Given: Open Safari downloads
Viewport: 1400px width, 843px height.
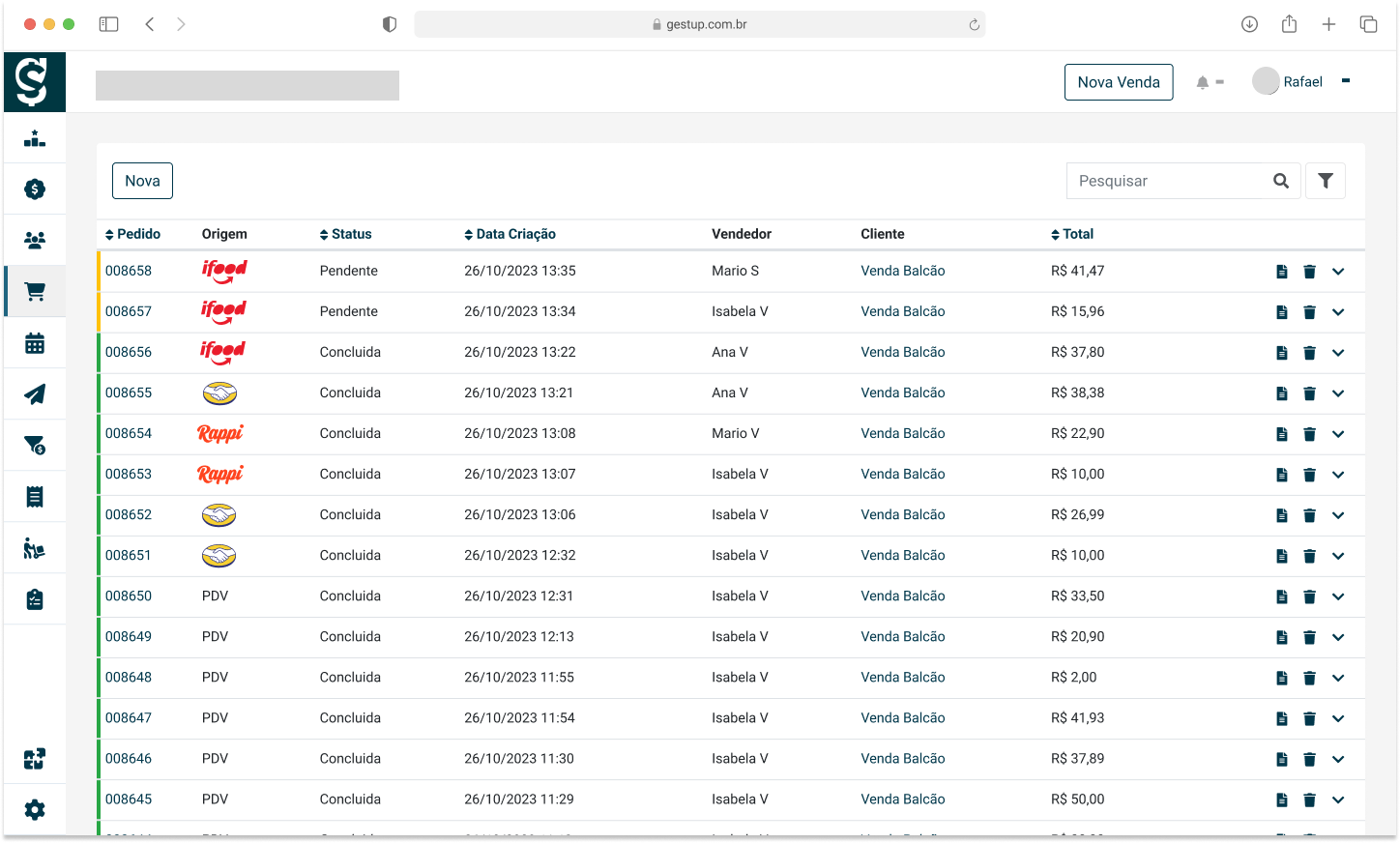Looking at the screenshot, I should point(1249,24).
